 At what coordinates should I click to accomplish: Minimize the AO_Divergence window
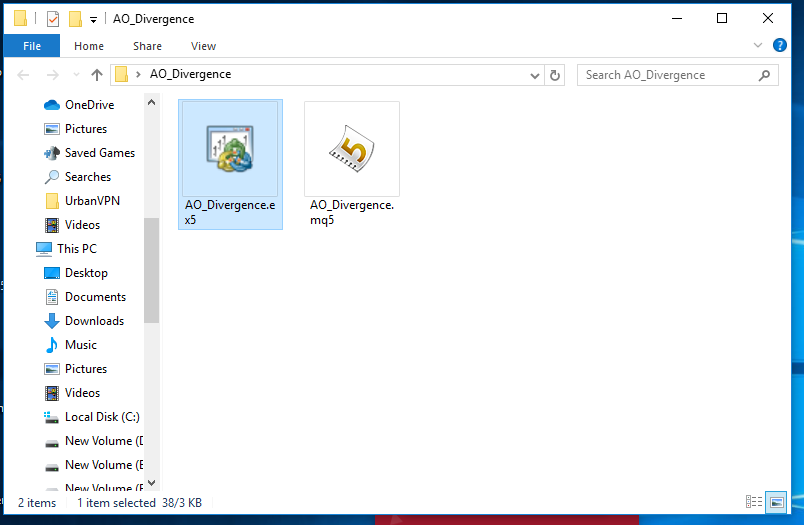[x=677, y=18]
